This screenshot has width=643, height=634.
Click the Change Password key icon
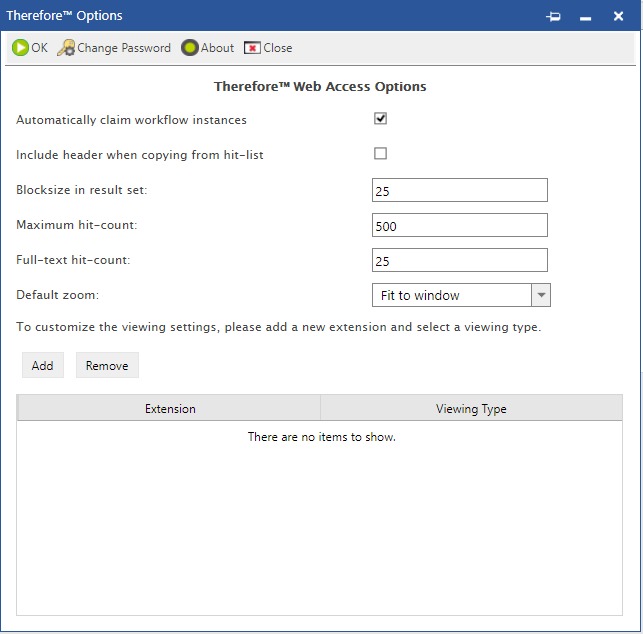click(66, 48)
